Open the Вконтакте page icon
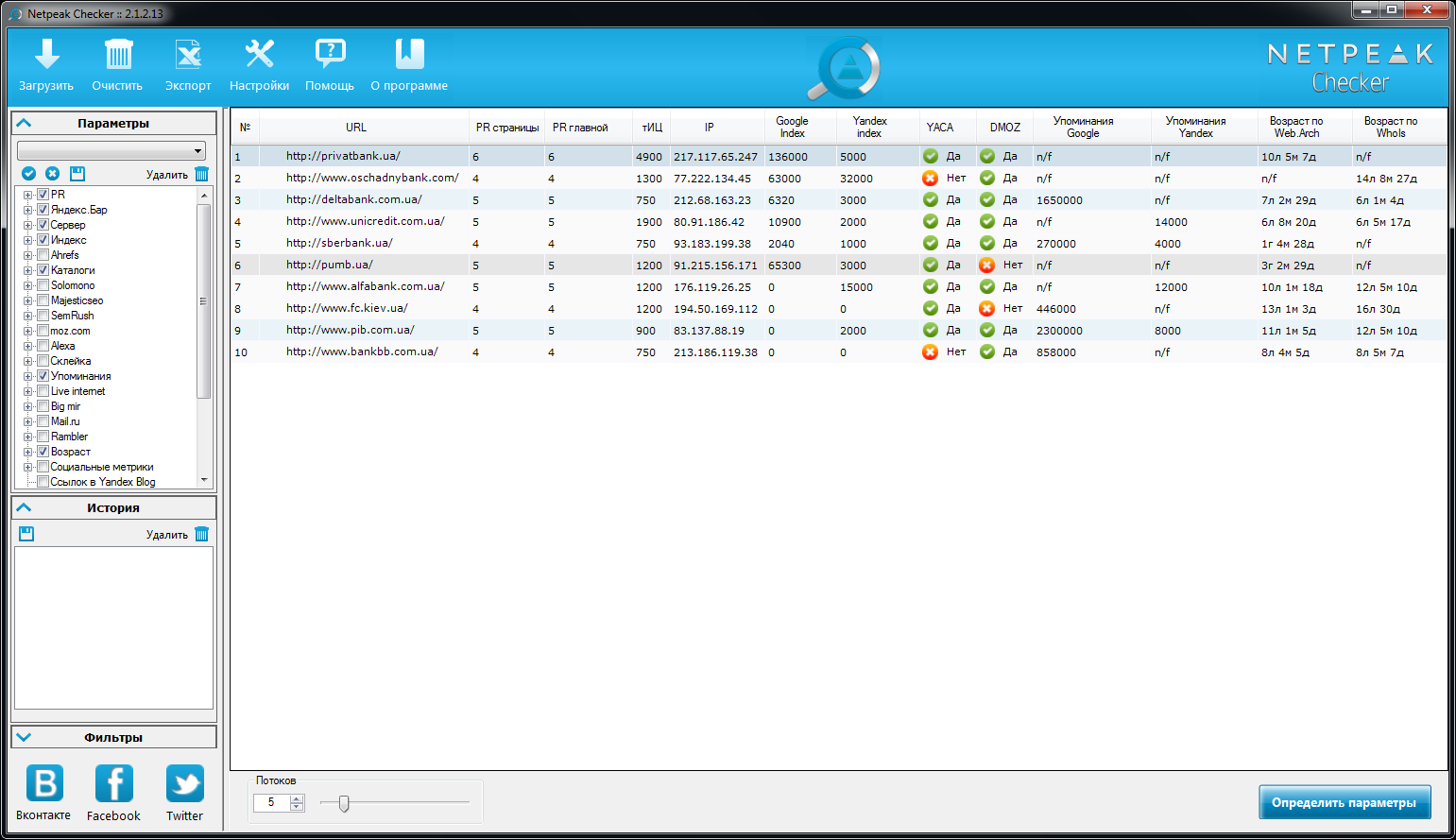Screen dimensions: 1456x840 point(43,785)
